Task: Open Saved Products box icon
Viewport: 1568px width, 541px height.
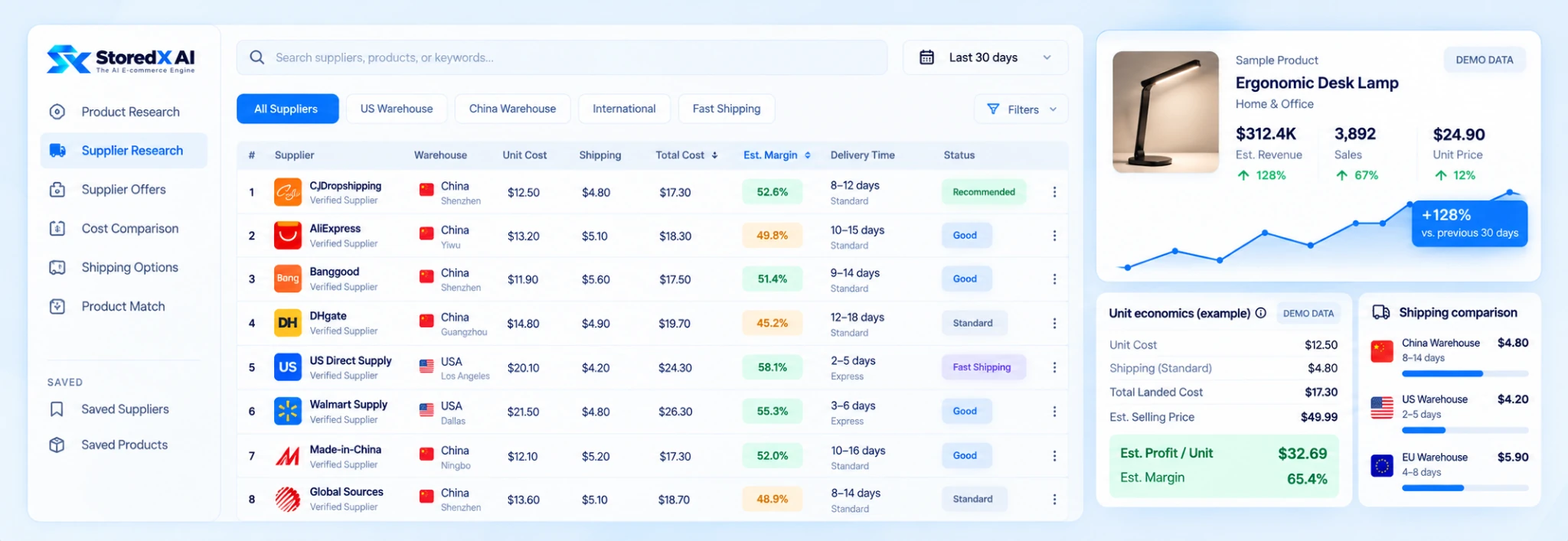Action: [57, 445]
